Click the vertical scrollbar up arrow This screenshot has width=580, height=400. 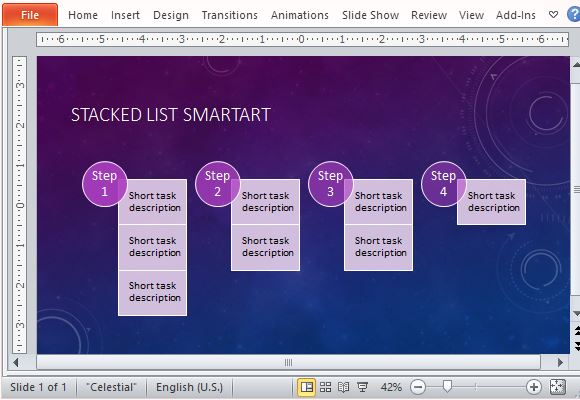coord(576,65)
